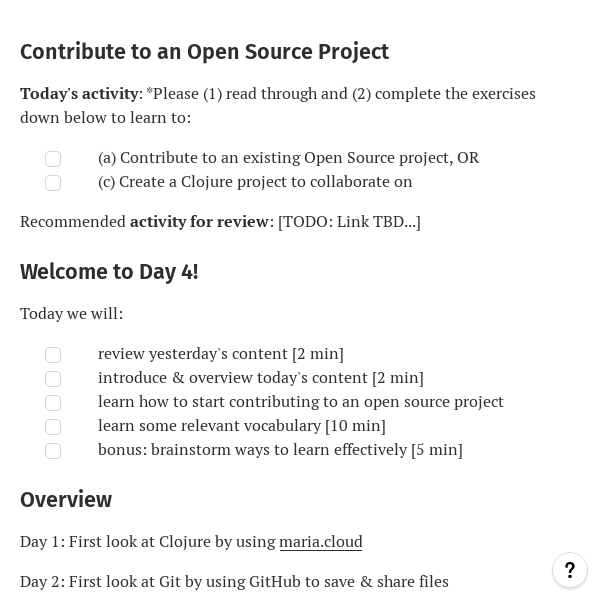The width and height of the screenshot is (600, 600).
Task: Click the 'Overview' section heading
Action: tap(66, 500)
